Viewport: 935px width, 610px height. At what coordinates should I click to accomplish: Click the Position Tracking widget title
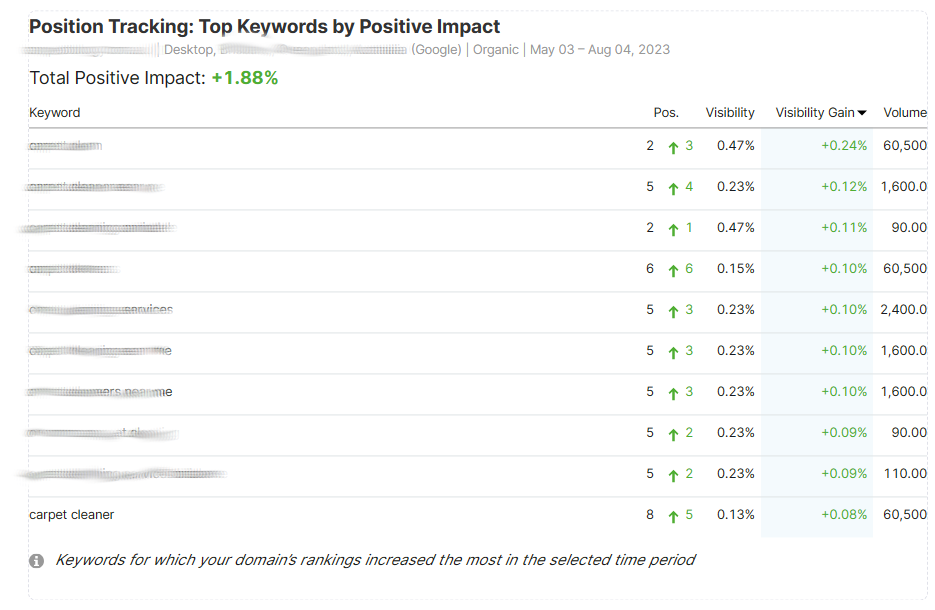265,27
